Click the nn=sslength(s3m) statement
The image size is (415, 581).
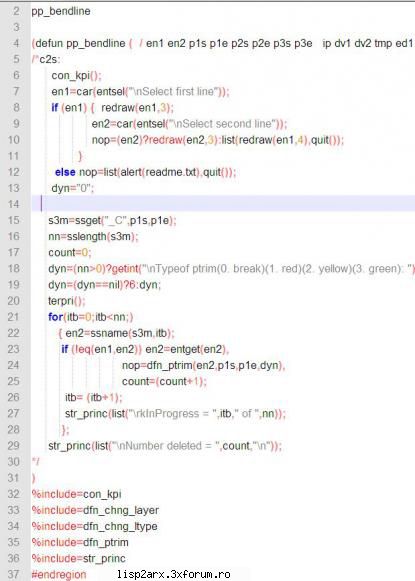click(x=93, y=236)
